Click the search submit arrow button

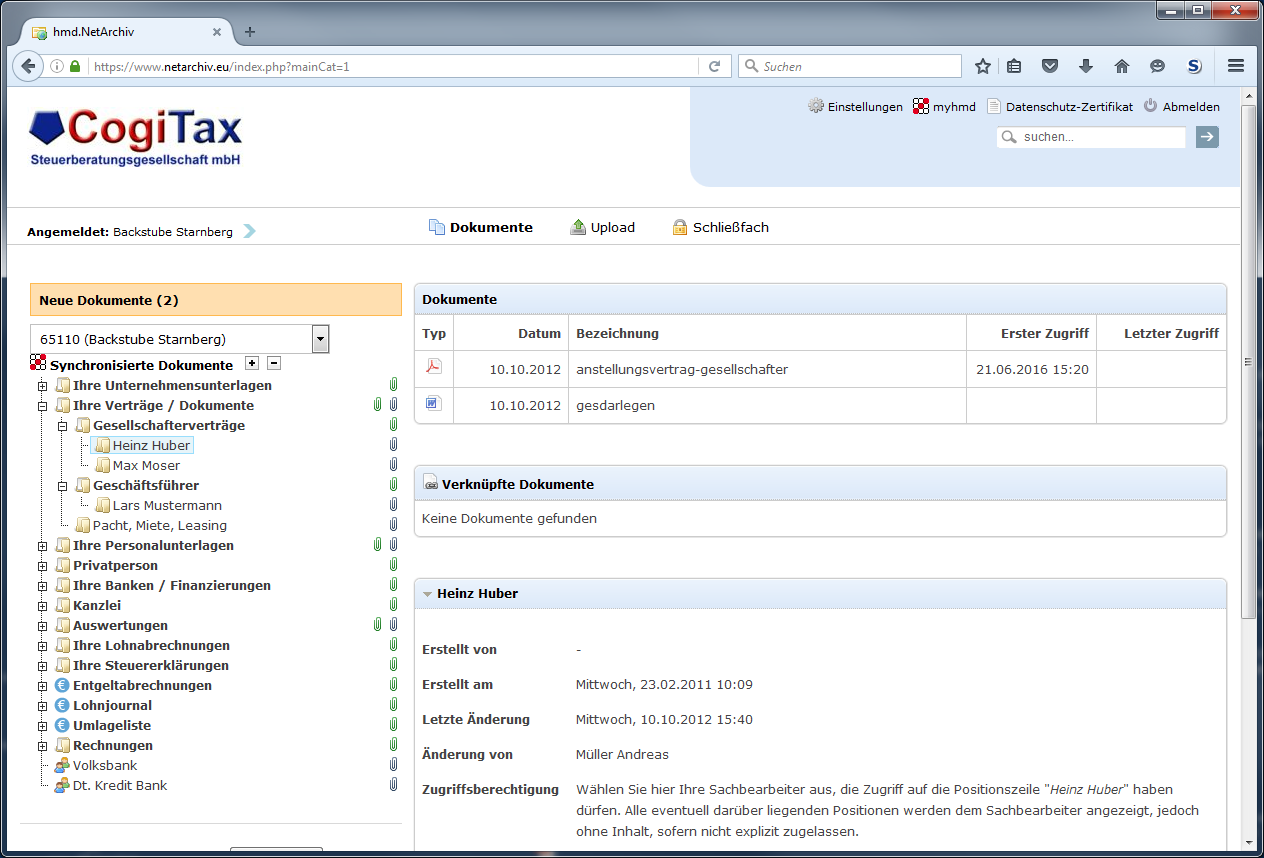coord(1207,137)
